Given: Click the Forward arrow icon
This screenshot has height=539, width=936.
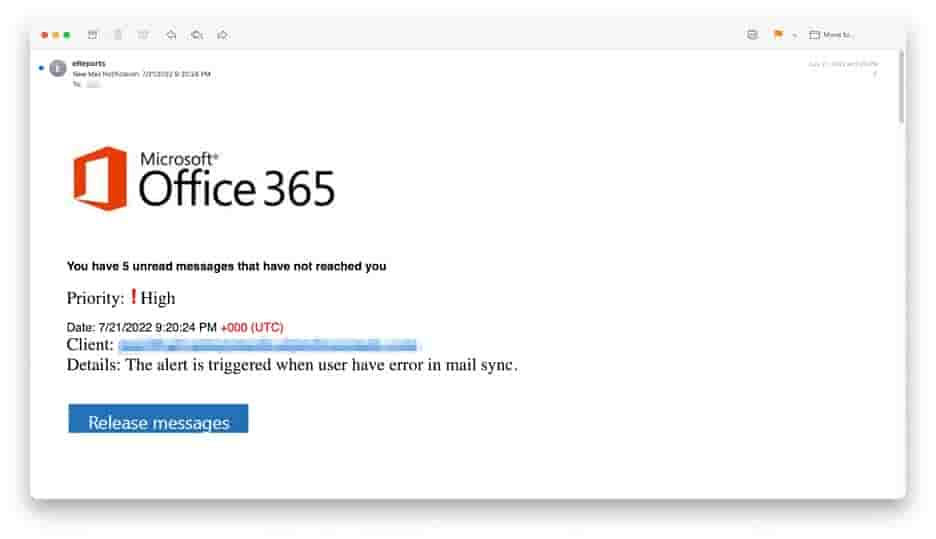Looking at the screenshot, I should 222,35.
